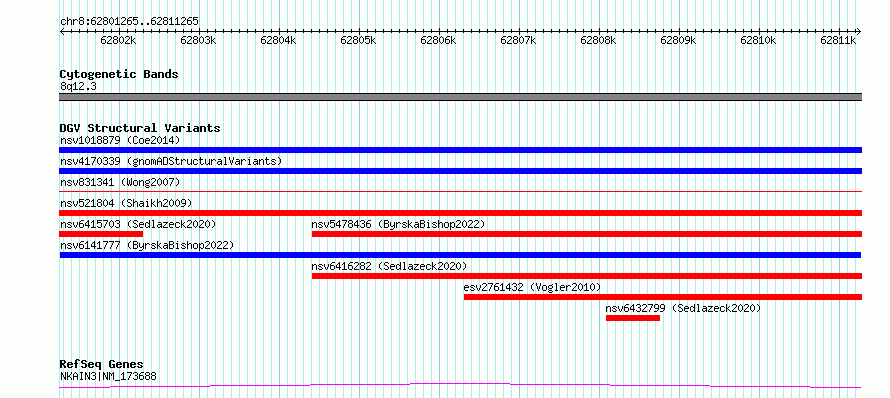Open variant nsv6415703 (Sedlazeck2020) label
This screenshot has width=890, height=398.
pyautogui.click(x=138, y=224)
